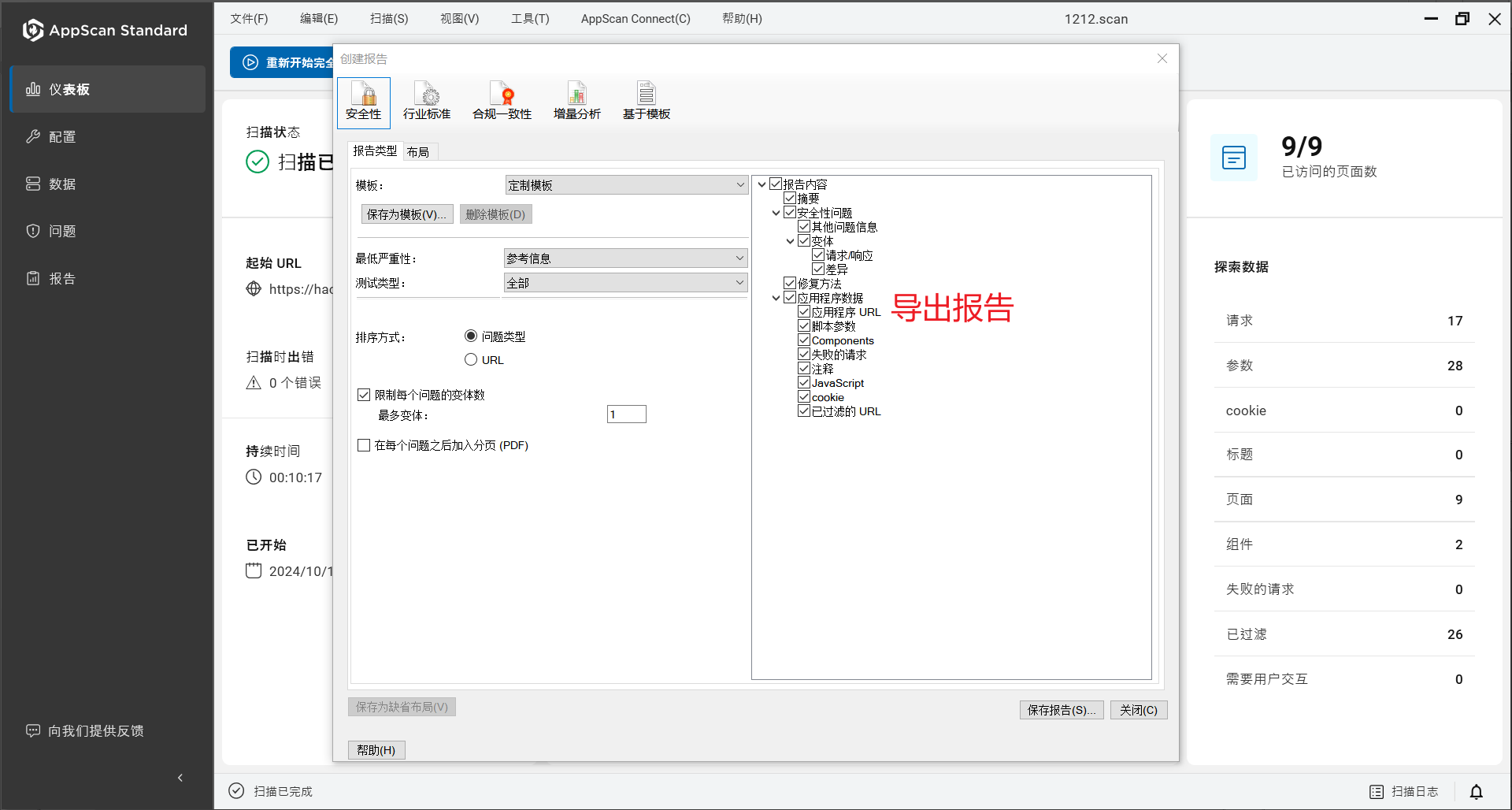Click 保存为缺省布局(V) button
The image size is (1512, 810).
402,707
